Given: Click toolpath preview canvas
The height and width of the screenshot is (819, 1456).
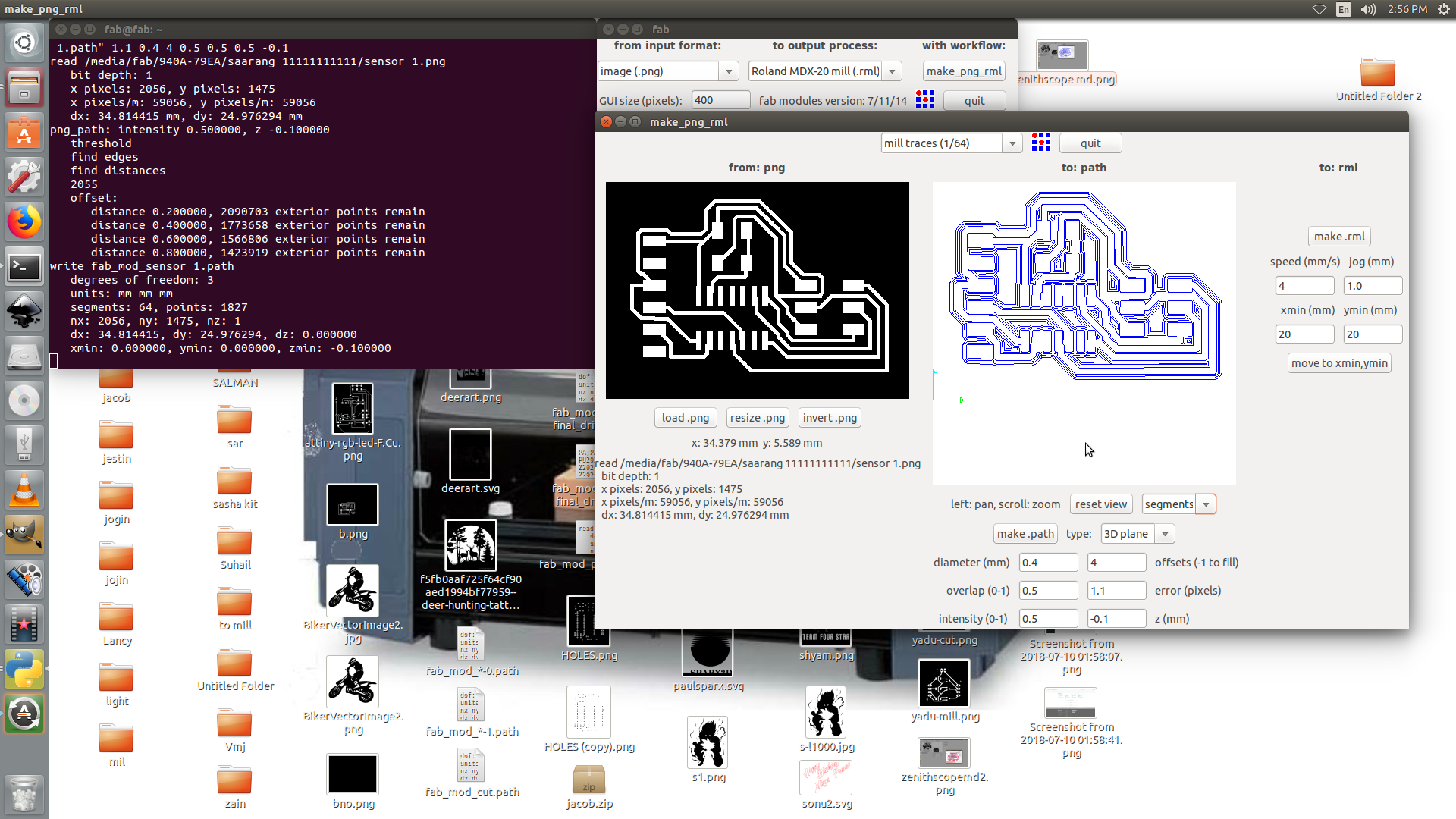Looking at the screenshot, I should (x=1084, y=334).
